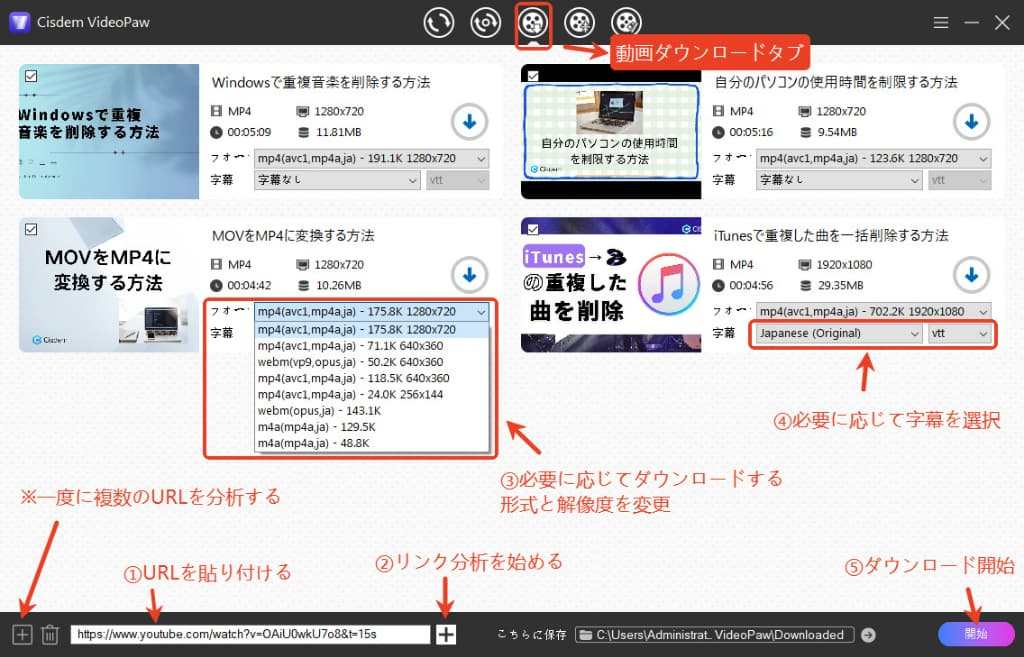Switch to the first convert tab icon
This screenshot has width=1024, height=657.
coord(438,22)
